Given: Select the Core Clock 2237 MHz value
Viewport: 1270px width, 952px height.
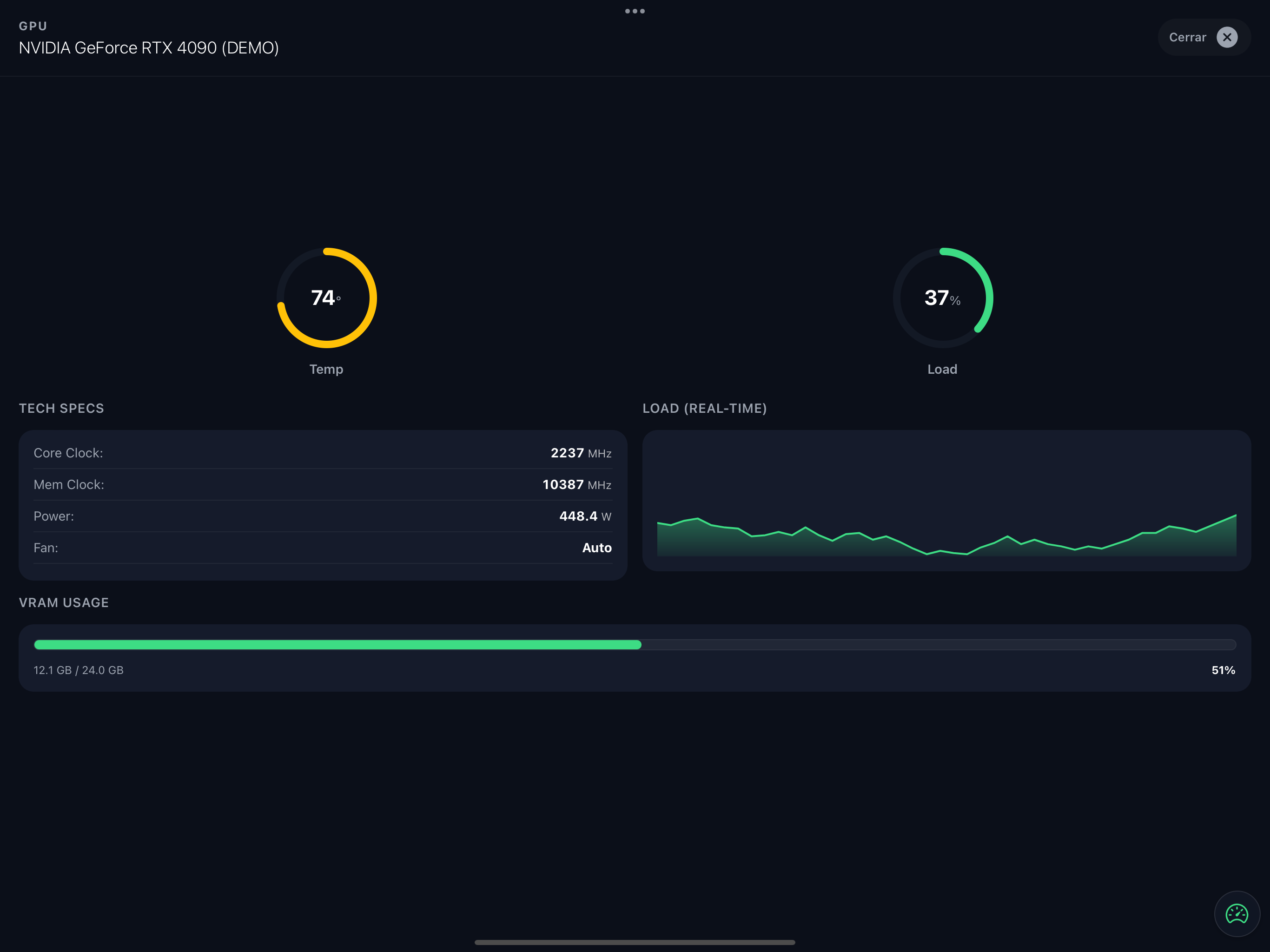Looking at the screenshot, I should [581, 453].
